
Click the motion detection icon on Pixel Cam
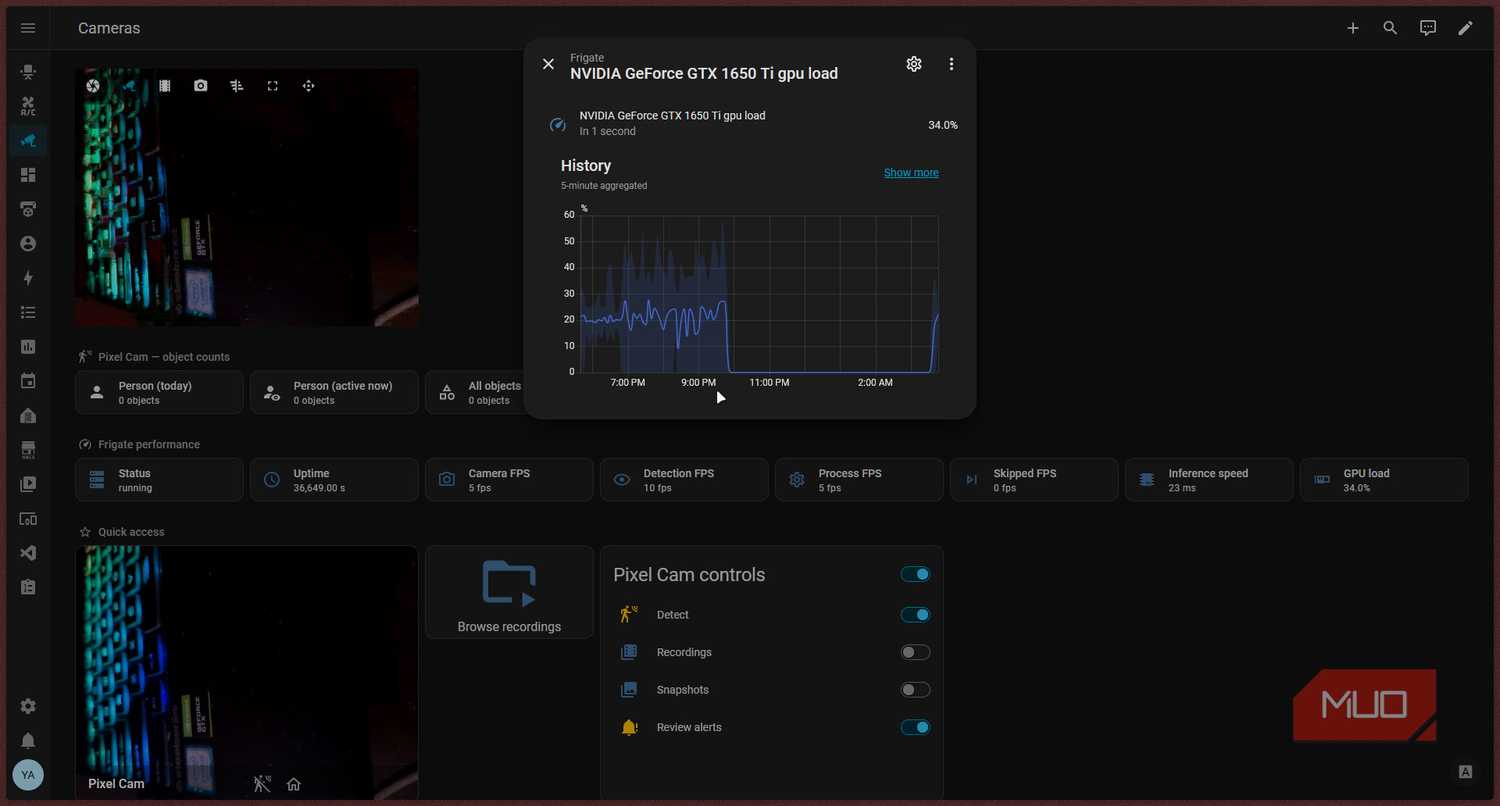[x=262, y=784]
